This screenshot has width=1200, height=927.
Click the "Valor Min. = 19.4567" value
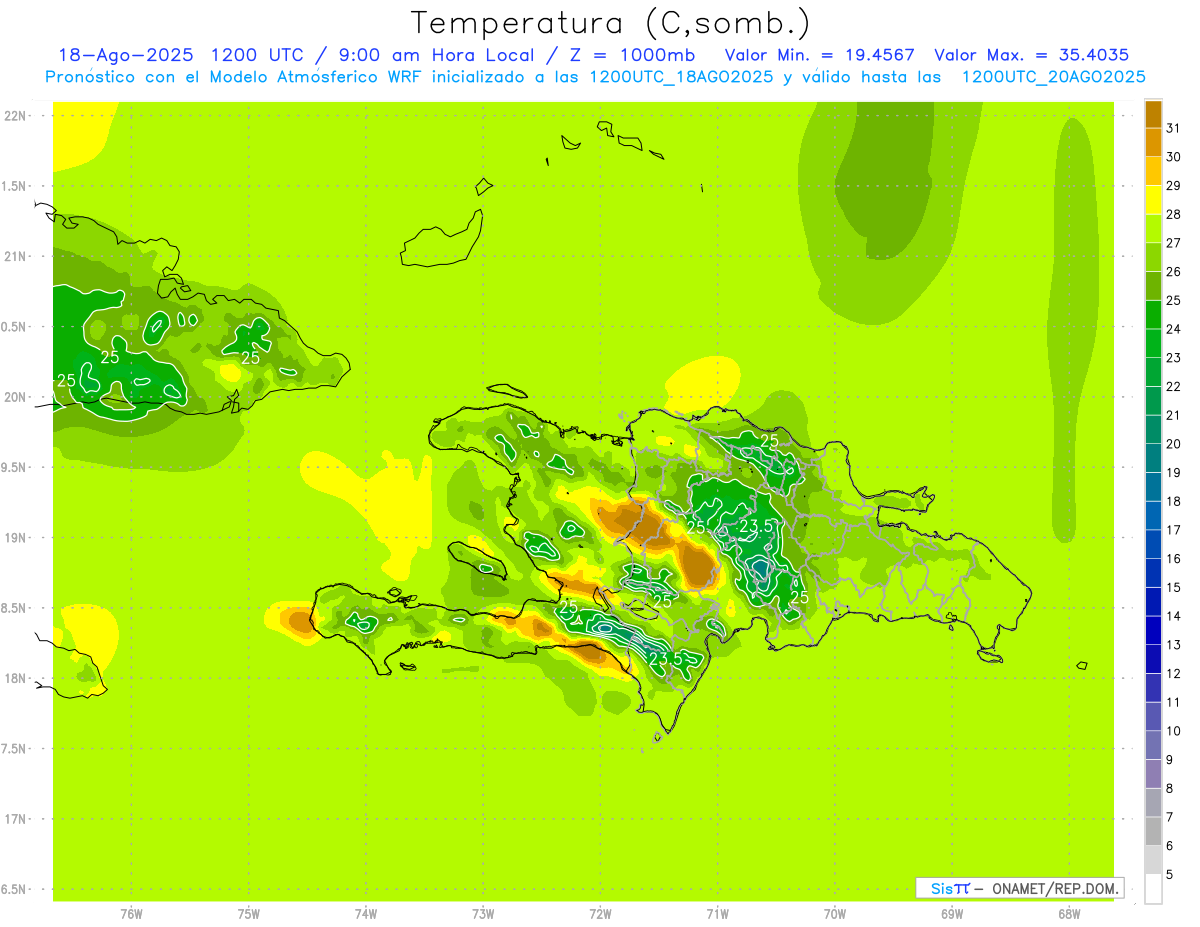click(x=819, y=55)
